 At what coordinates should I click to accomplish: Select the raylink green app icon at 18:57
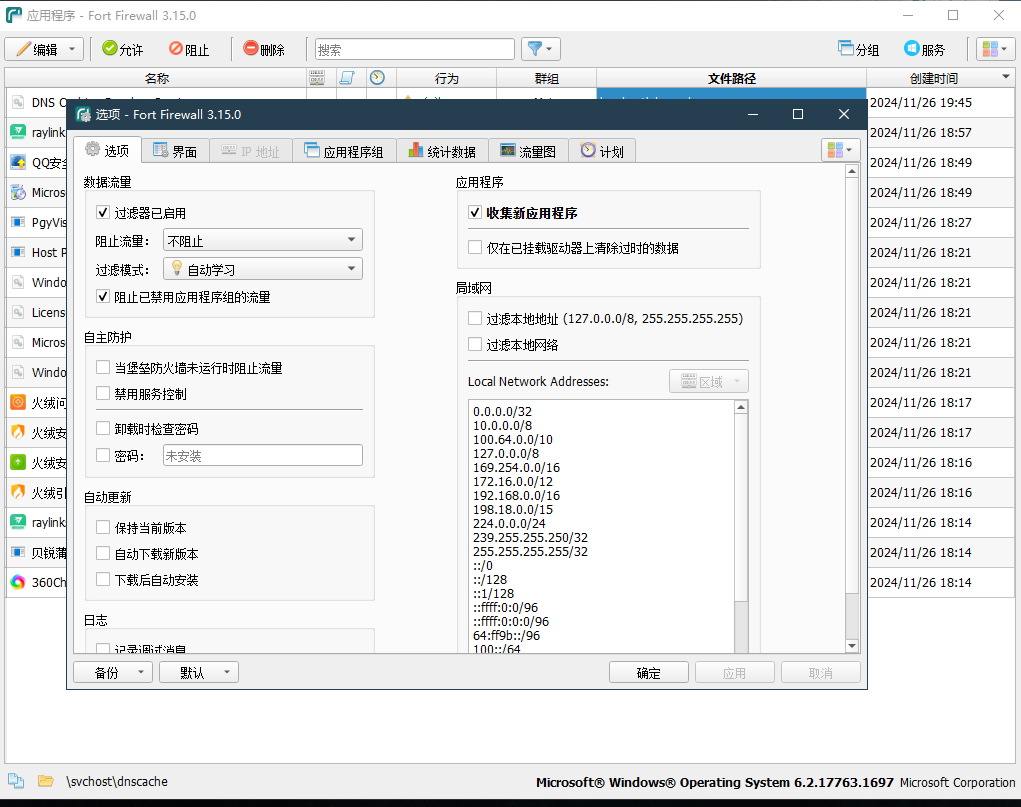coord(18,132)
